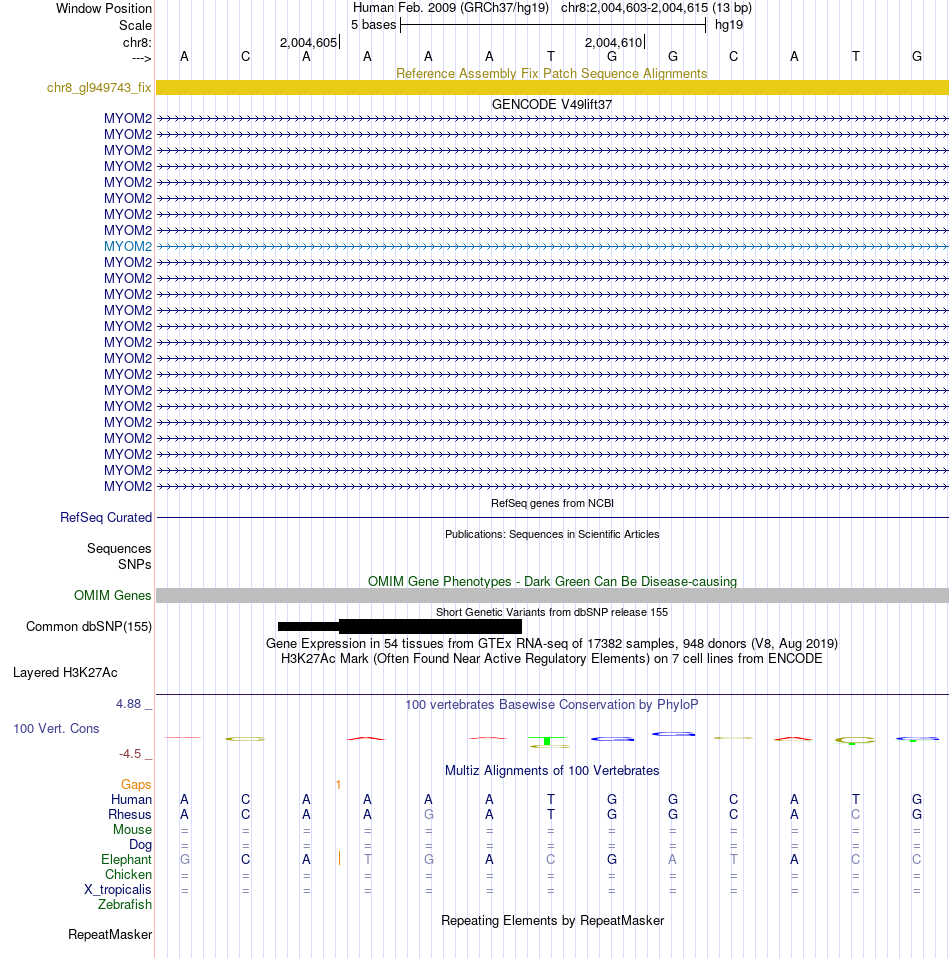Screen dimensions: 950x958
Task: Click 'Repeating Elements by RepeatMasker' title
Action: (x=552, y=921)
